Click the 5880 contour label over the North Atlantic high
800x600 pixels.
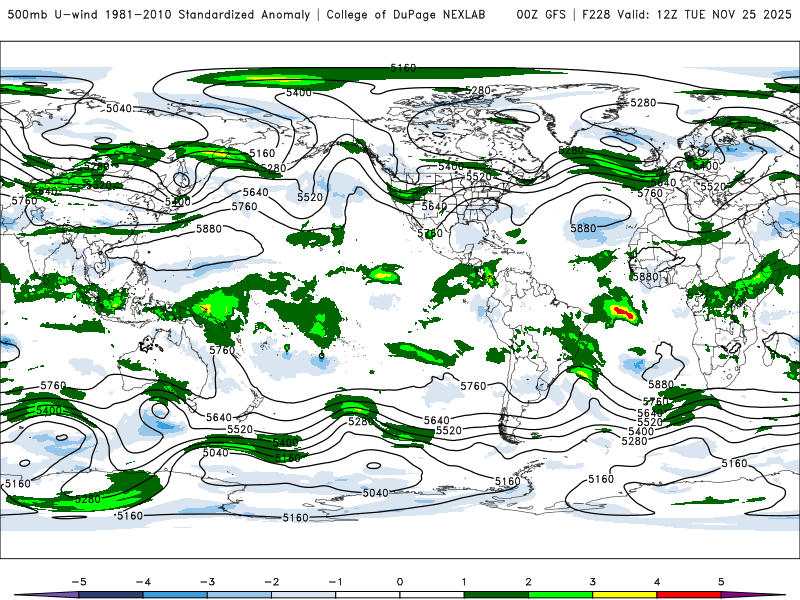[x=583, y=228]
